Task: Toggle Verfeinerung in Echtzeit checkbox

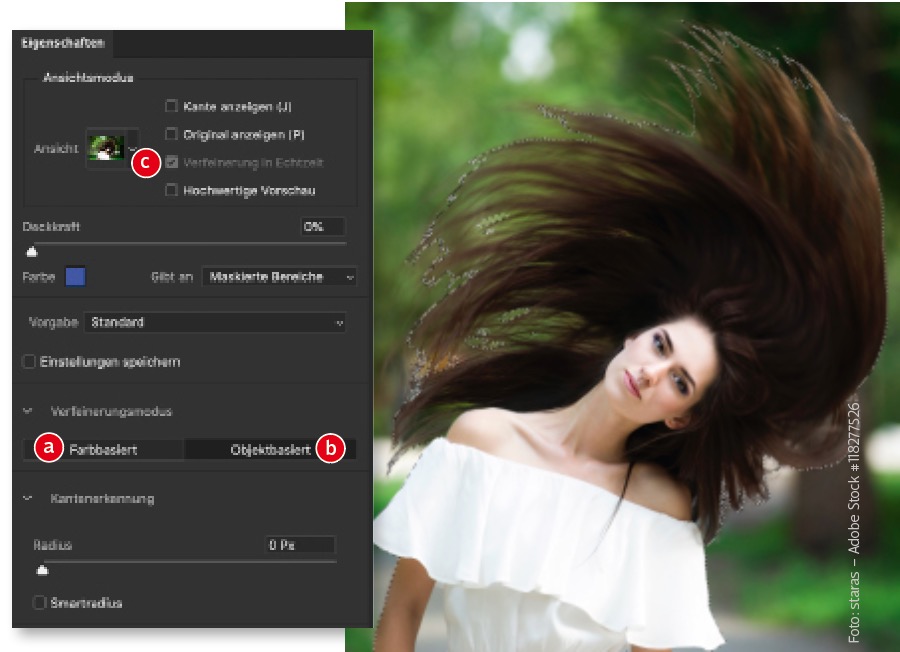Action: (172, 162)
